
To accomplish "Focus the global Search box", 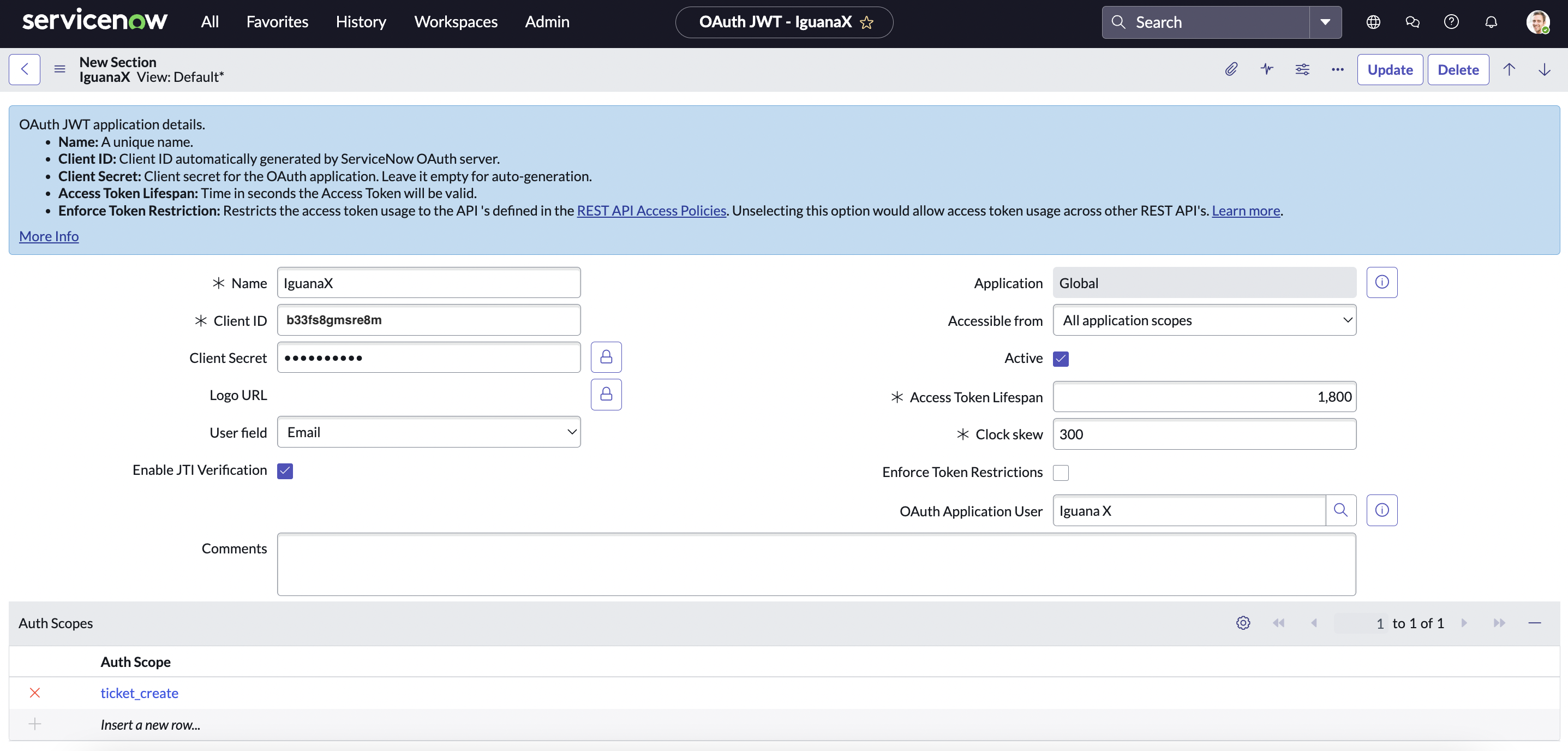I will [x=1205, y=22].
